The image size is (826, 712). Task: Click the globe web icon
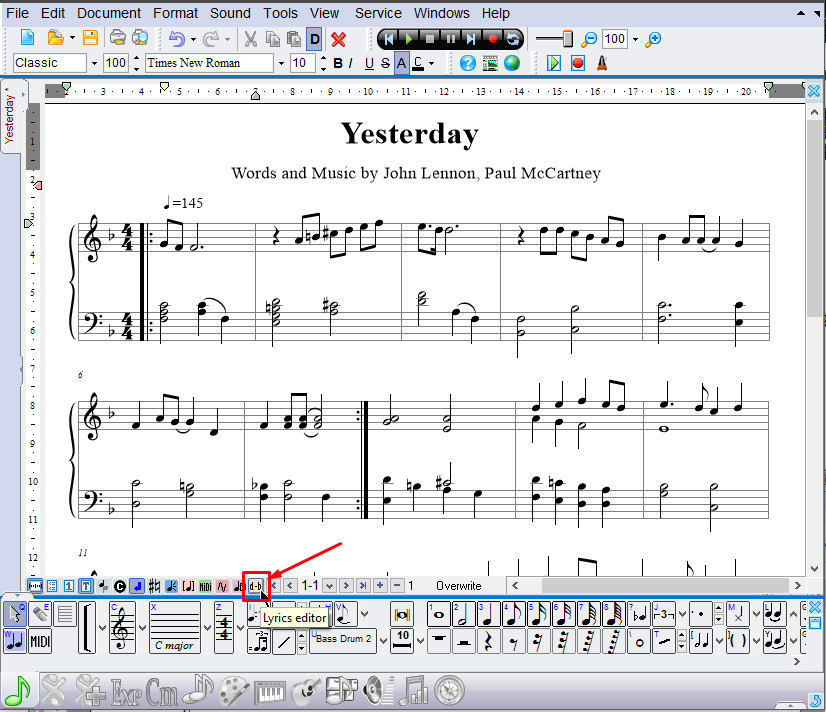pos(512,63)
